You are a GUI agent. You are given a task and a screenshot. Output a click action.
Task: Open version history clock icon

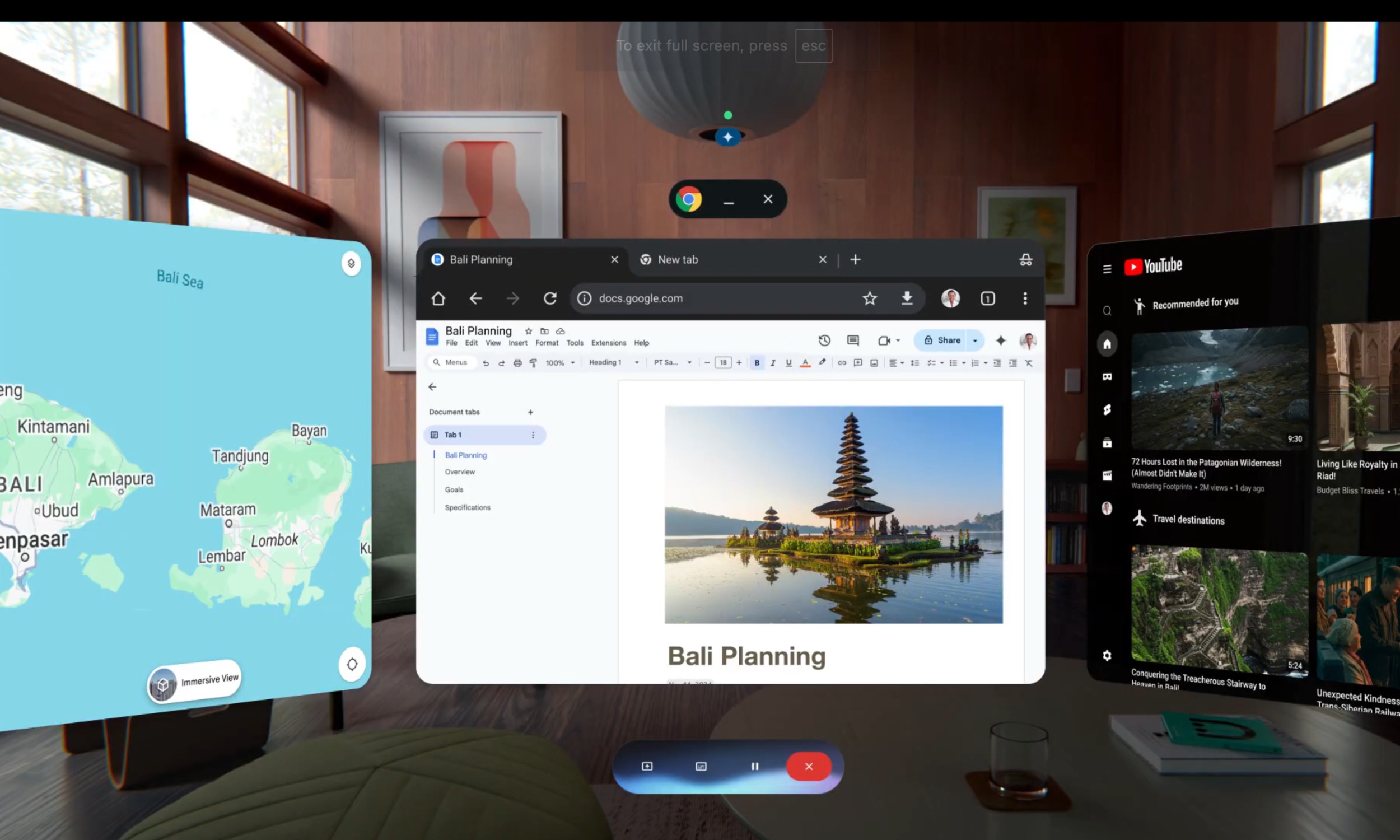click(x=824, y=340)
